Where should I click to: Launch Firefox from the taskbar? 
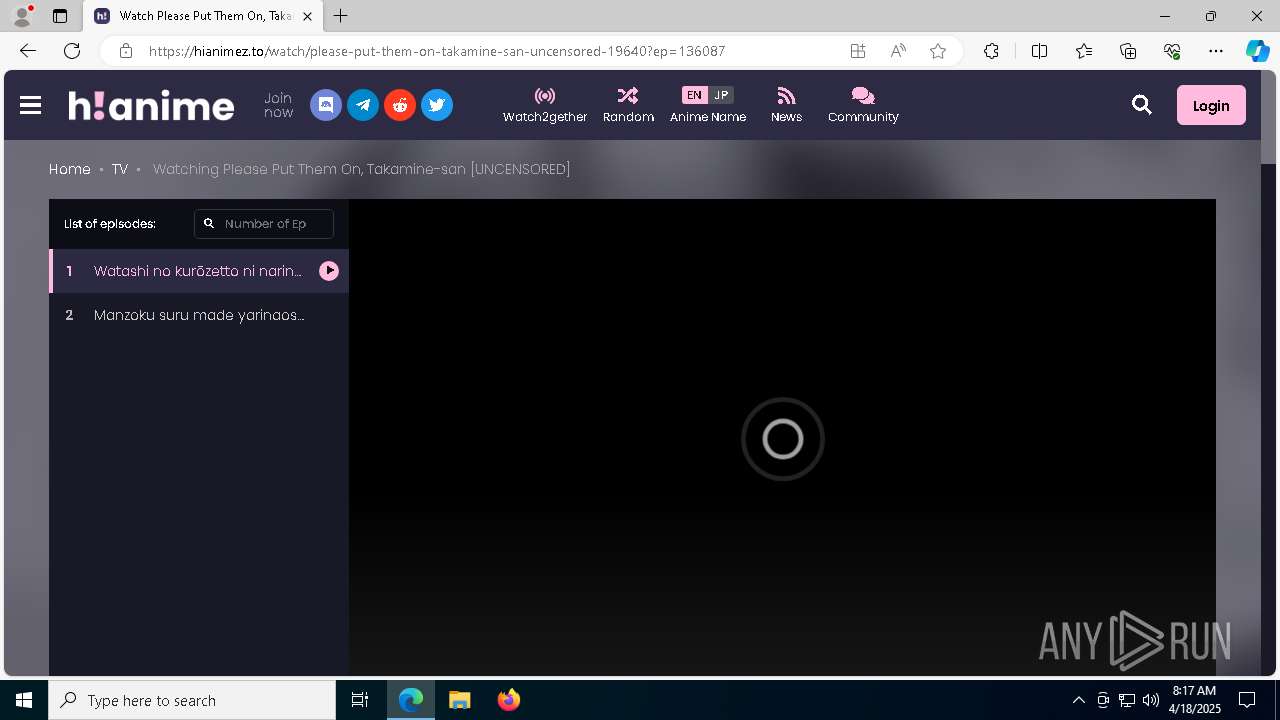[x=508, y=700]
